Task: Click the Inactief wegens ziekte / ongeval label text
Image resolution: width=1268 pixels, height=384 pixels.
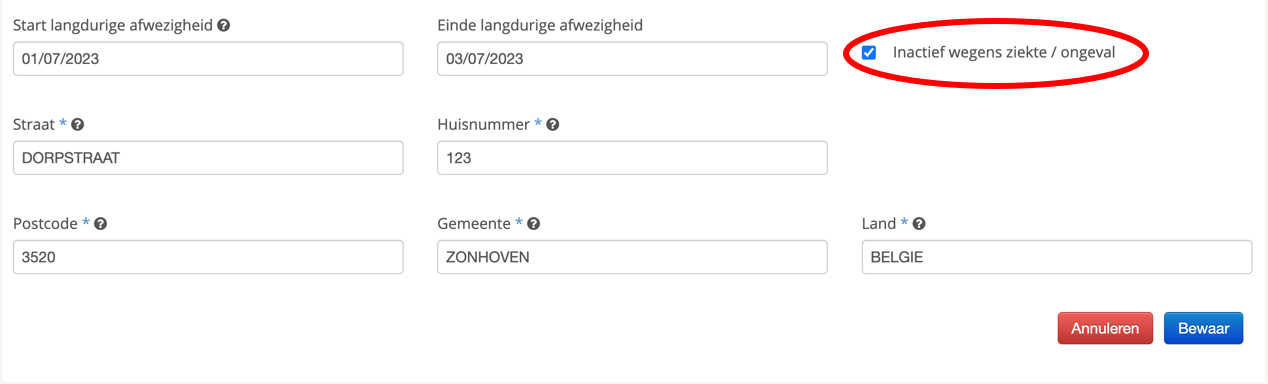Action: 1003,52
